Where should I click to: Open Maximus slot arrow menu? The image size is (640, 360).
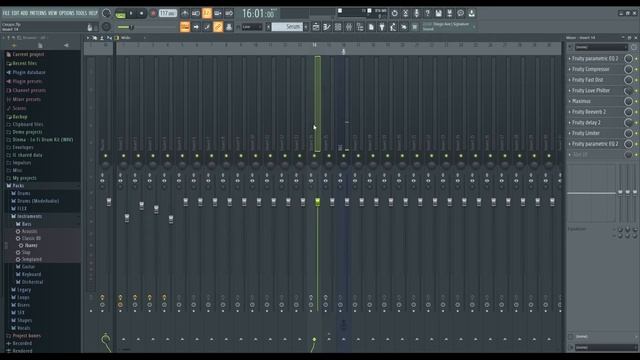(x=570, y=101)
